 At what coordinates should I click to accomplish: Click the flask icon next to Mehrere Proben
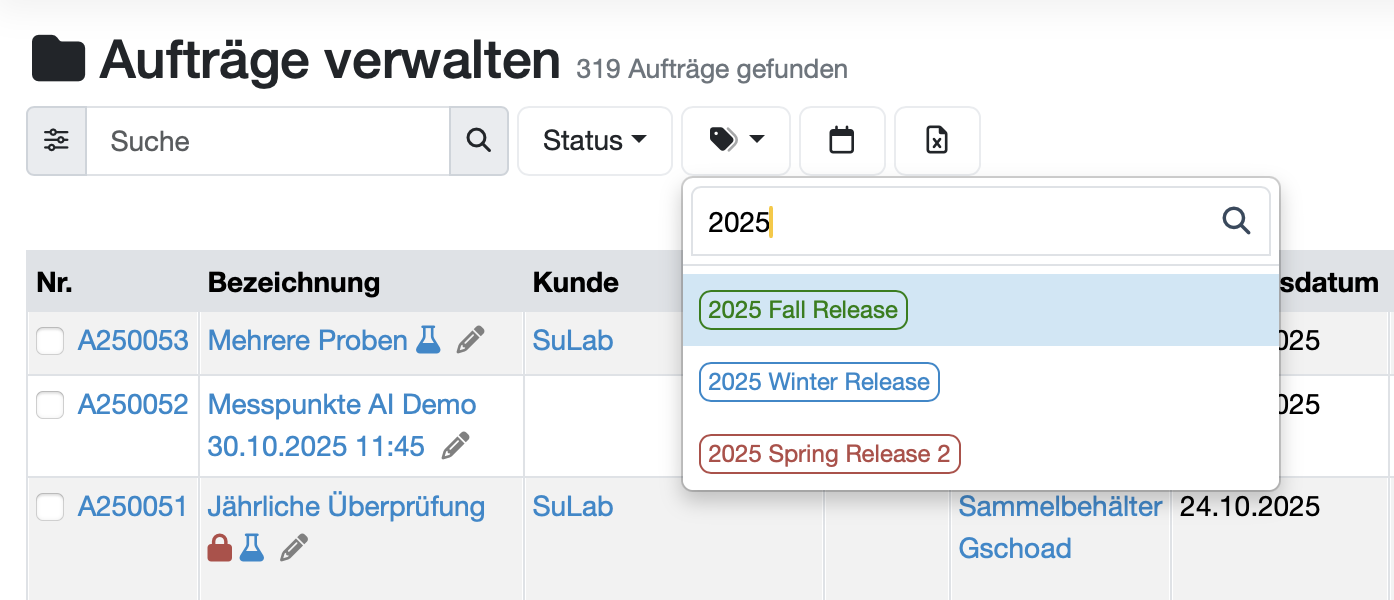pyautogui.click(x=428, y=340)
